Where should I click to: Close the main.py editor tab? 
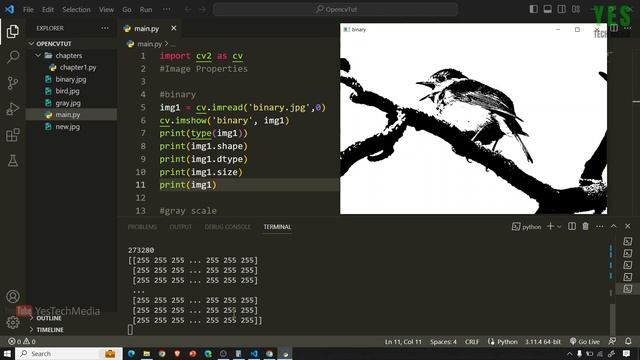coord(173,28)
